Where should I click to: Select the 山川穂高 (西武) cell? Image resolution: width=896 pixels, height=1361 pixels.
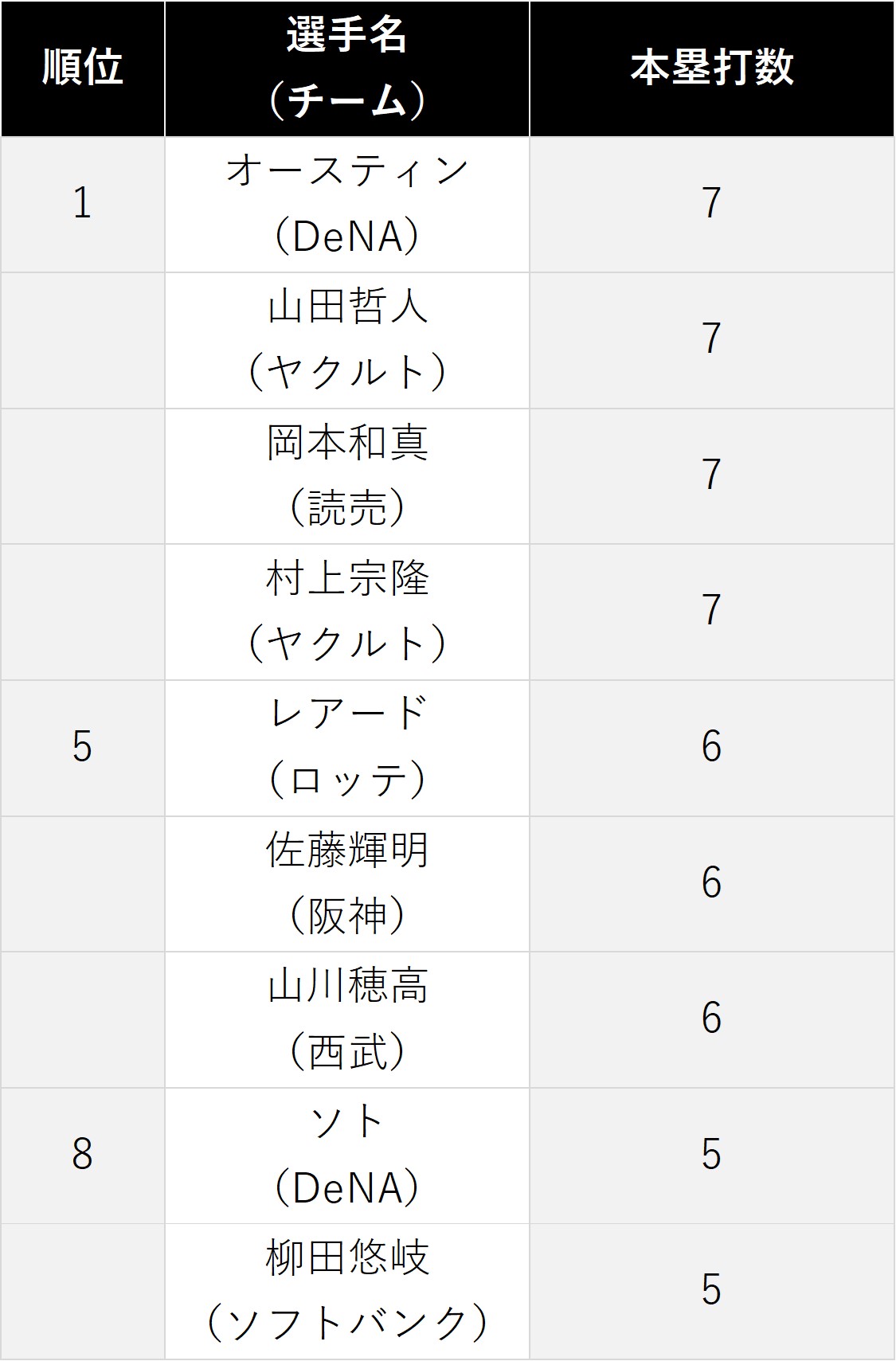tap(347, 1020)
